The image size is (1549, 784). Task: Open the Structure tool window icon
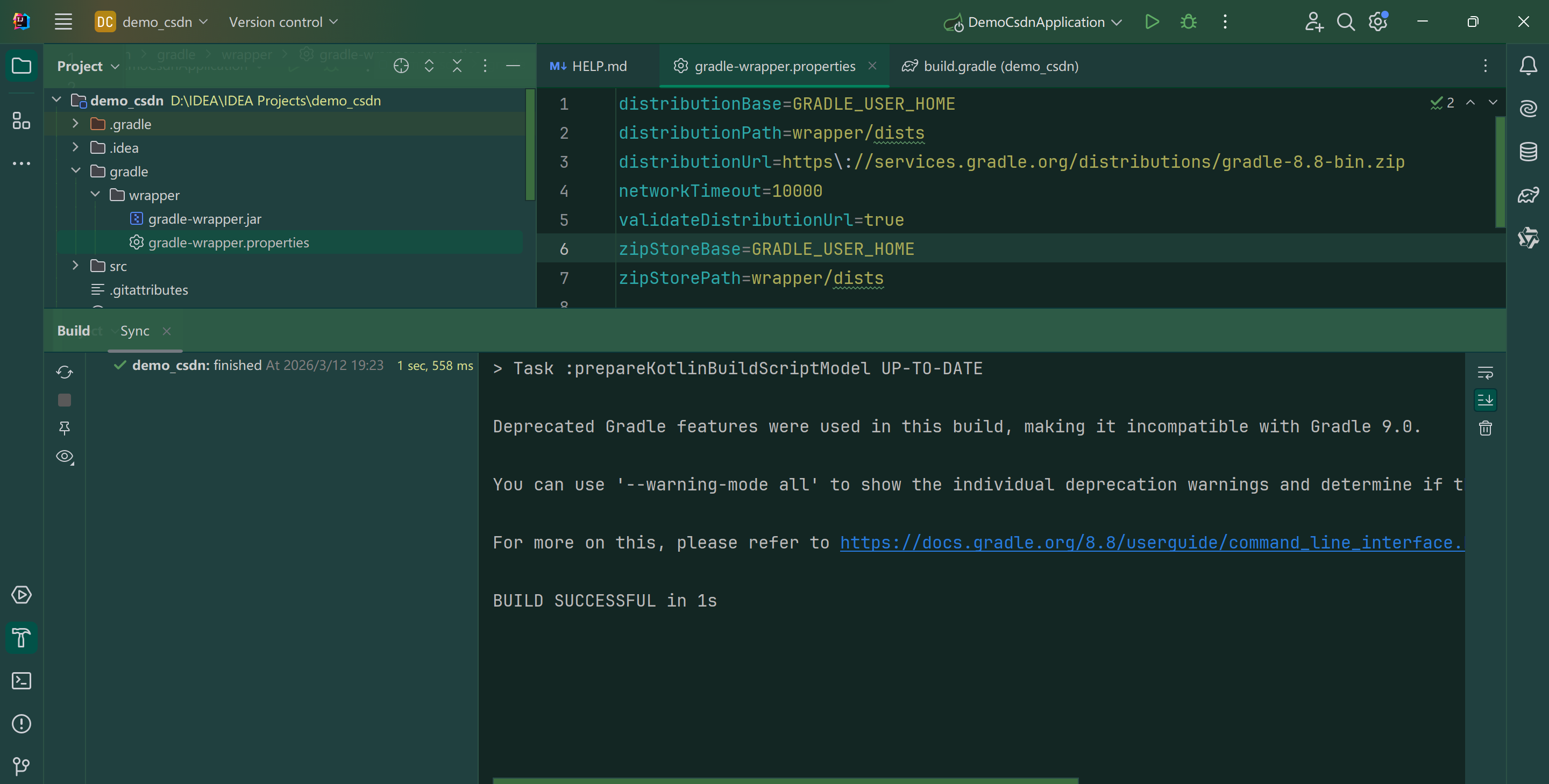tap(21, 120)
